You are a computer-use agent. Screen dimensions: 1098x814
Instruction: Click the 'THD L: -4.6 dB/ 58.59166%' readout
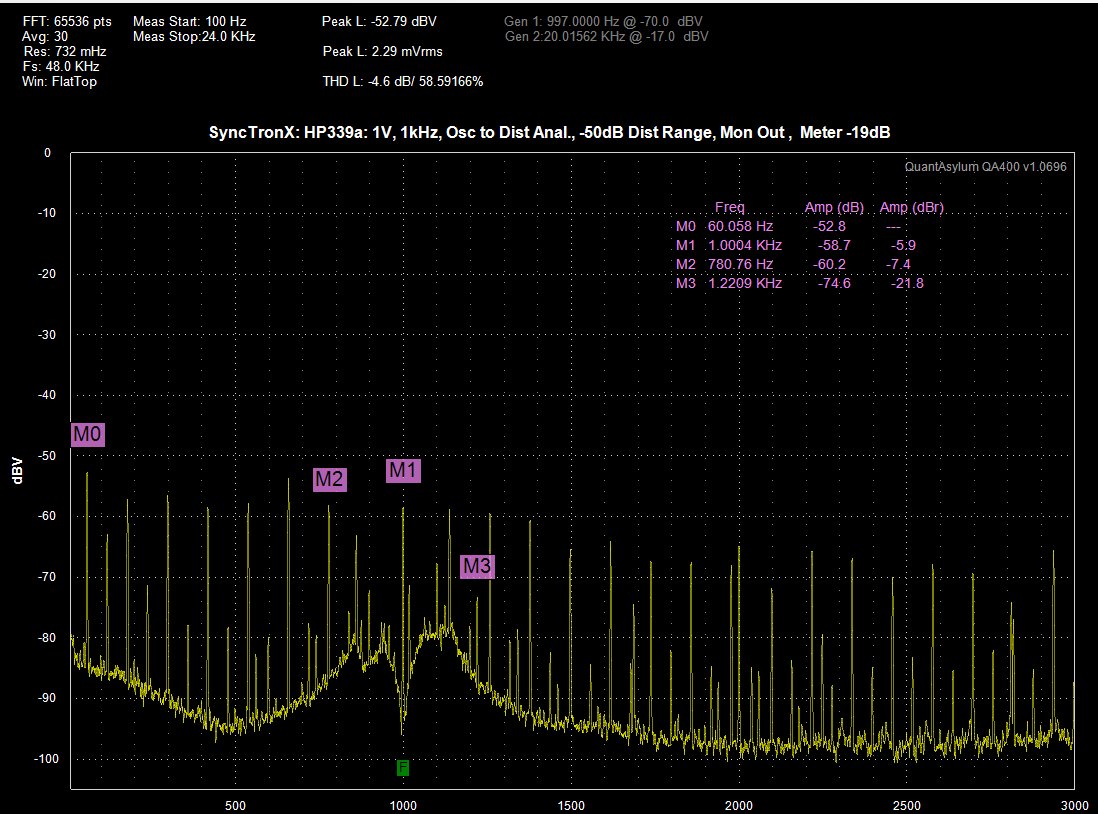403,81
